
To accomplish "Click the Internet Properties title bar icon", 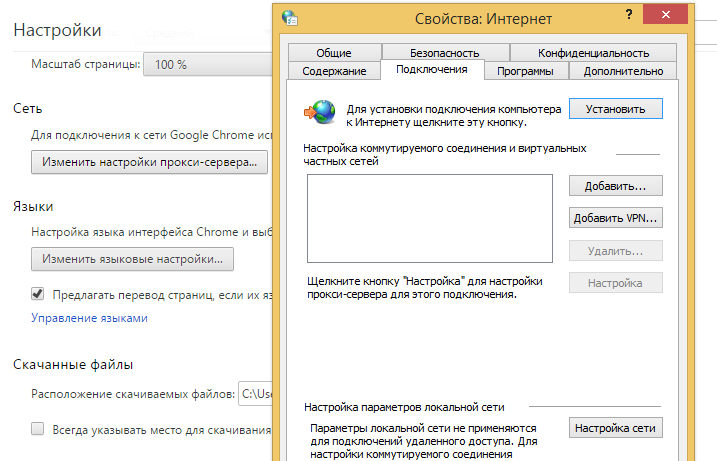I will 290,17.
